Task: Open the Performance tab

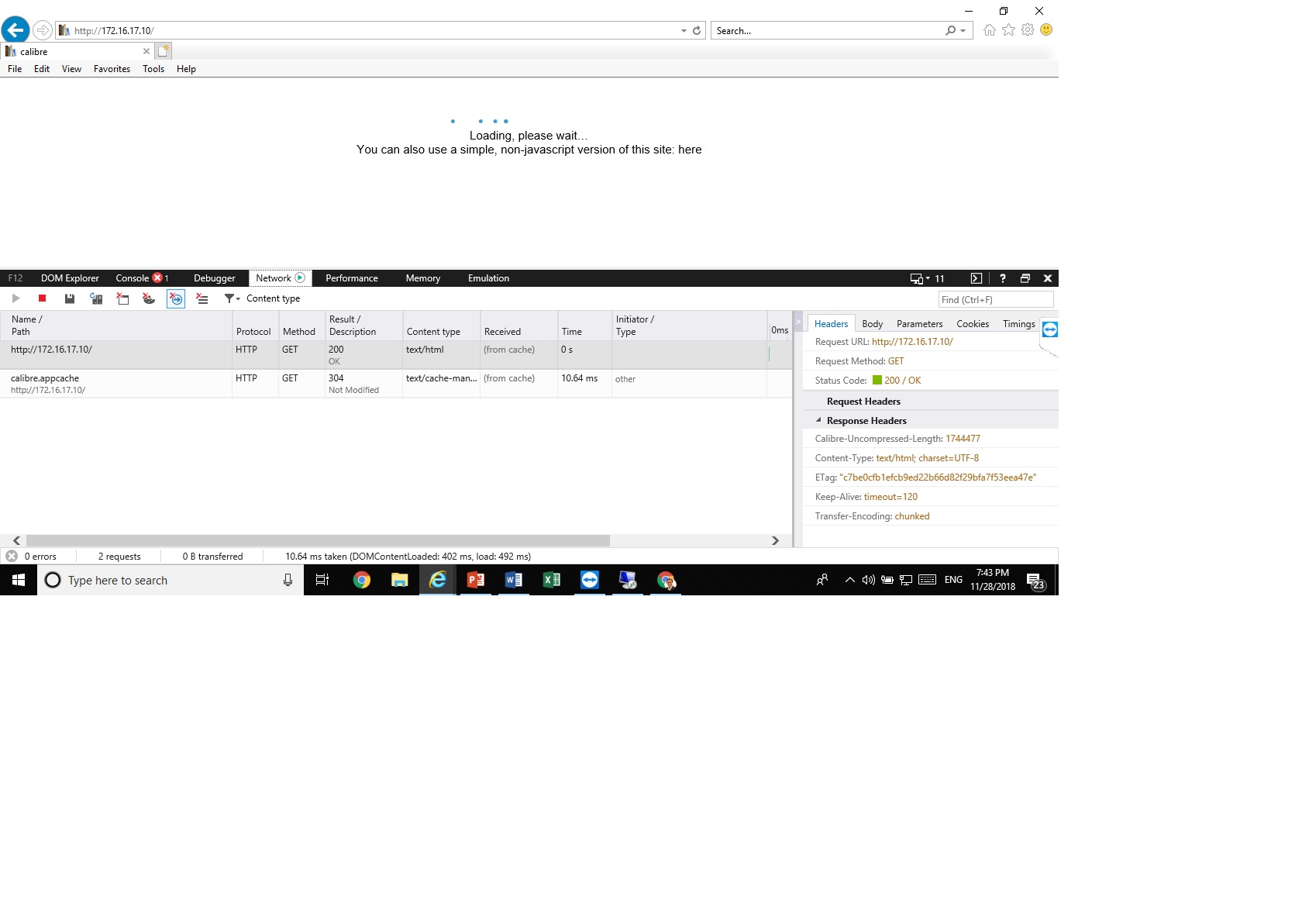Action: pos(352,278)
